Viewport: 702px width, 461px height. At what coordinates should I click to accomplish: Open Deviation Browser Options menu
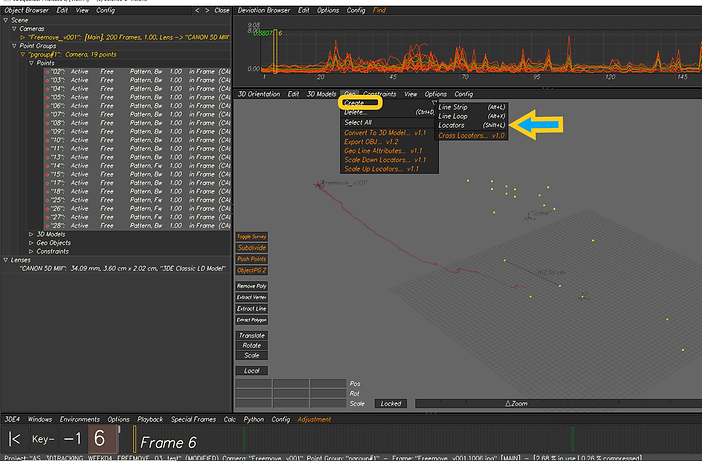[328, 10]
